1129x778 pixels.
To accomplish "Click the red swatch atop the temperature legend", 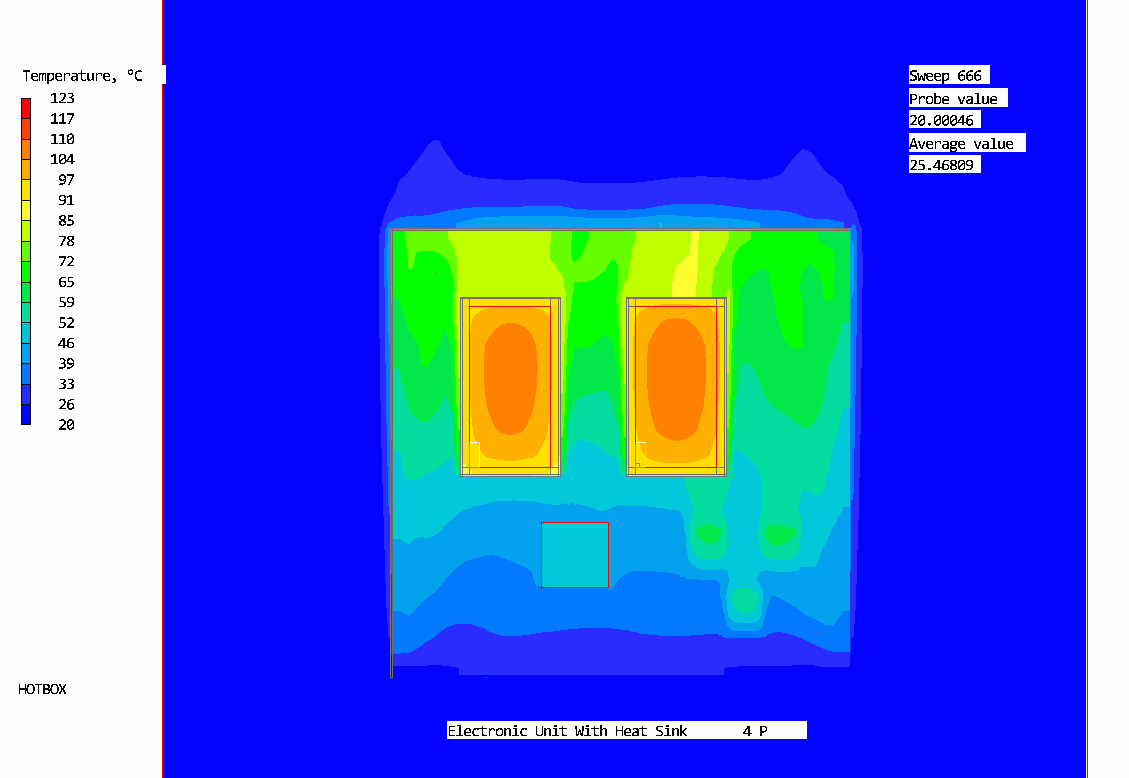I will (26, 108).
